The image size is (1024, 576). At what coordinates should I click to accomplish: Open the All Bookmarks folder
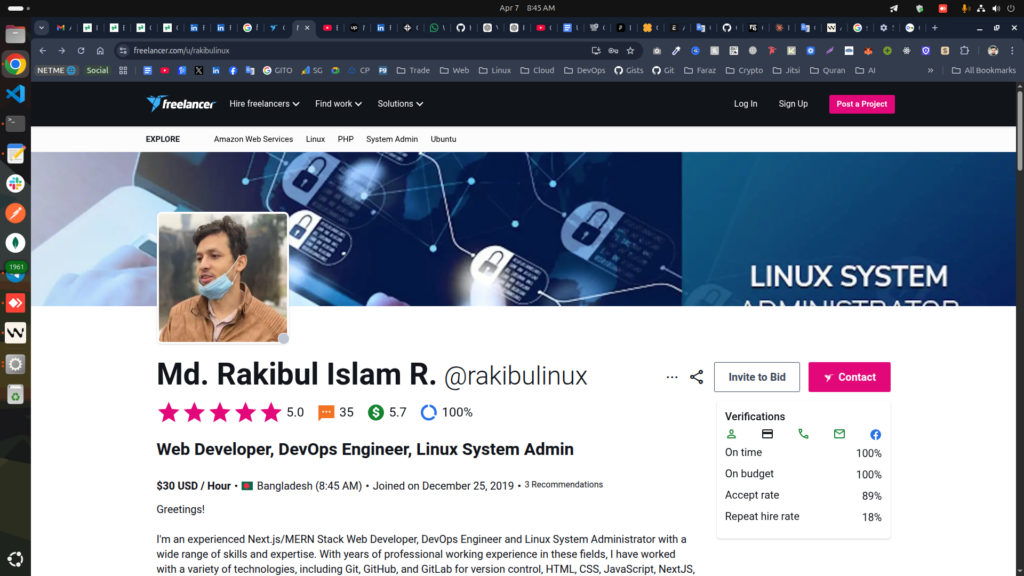point(984,70)
